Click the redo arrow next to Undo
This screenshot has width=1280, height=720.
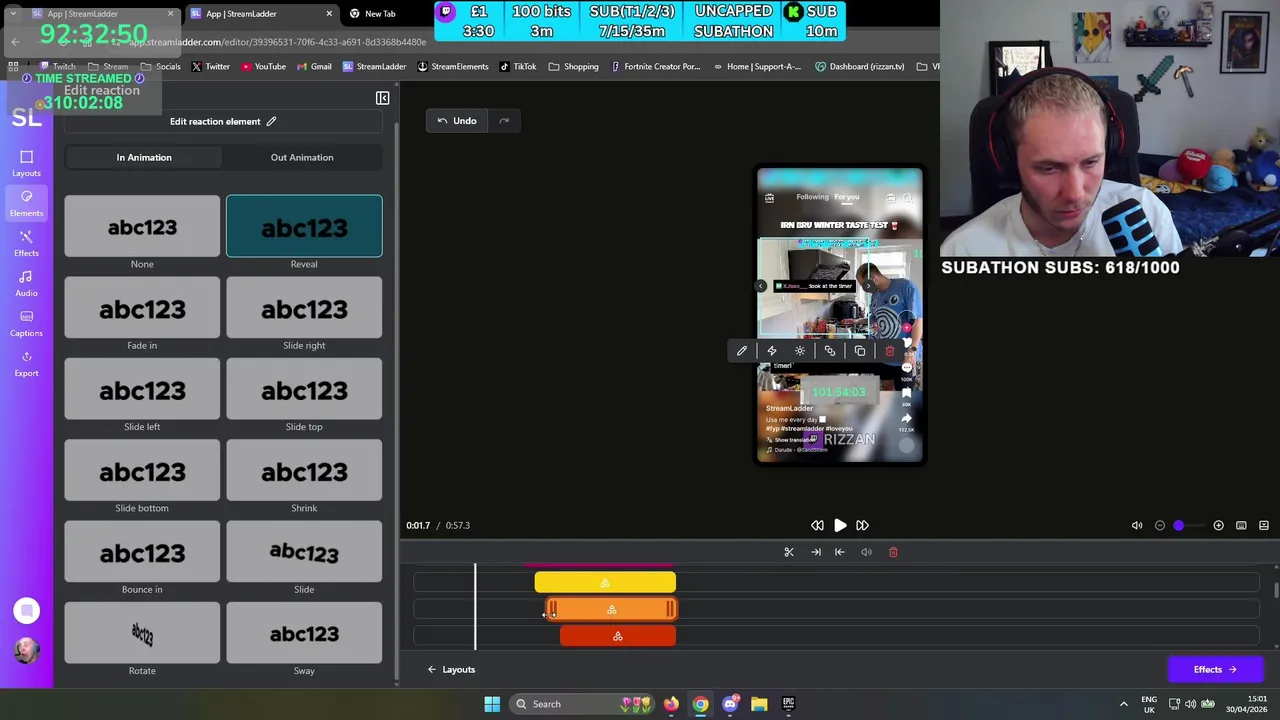tap(504, 121)
